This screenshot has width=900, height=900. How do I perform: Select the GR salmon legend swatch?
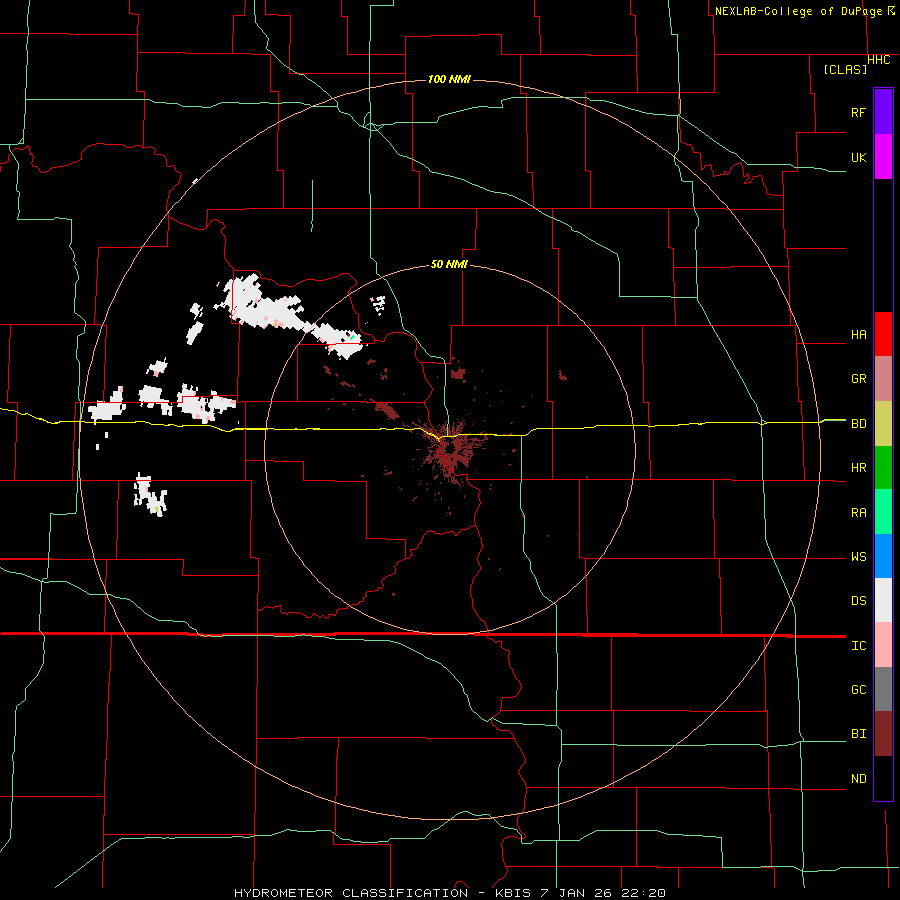point(883,378)
